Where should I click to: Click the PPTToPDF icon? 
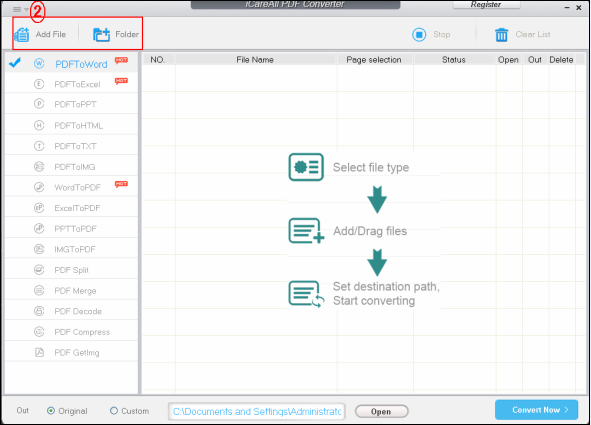(x=39, y=228)
